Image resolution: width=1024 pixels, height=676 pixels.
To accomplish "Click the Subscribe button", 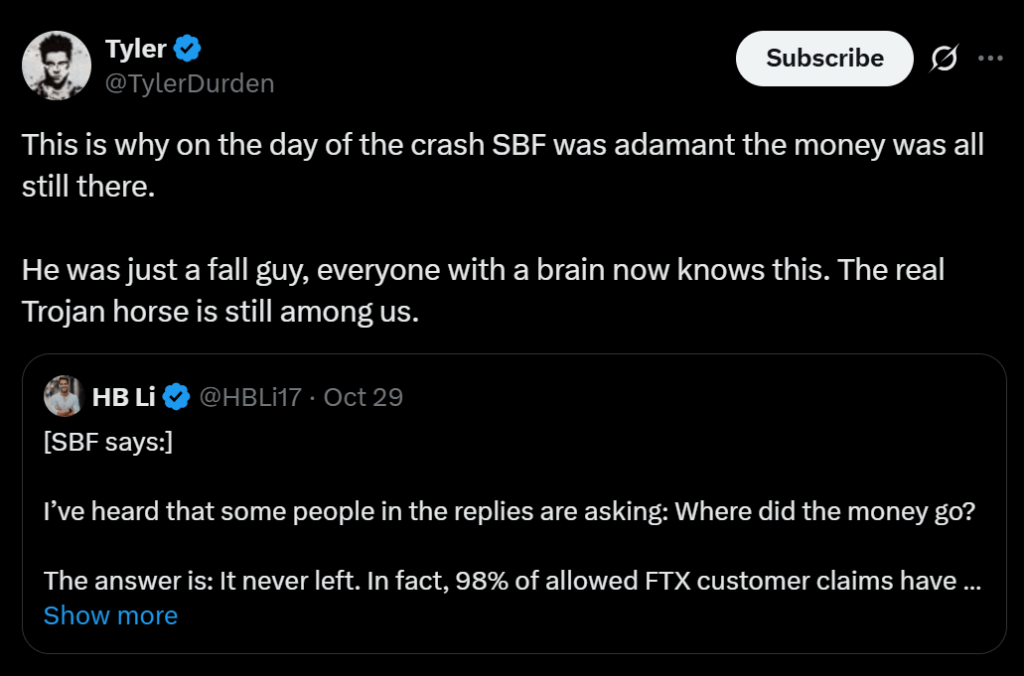I will click(x=824, y=59).
